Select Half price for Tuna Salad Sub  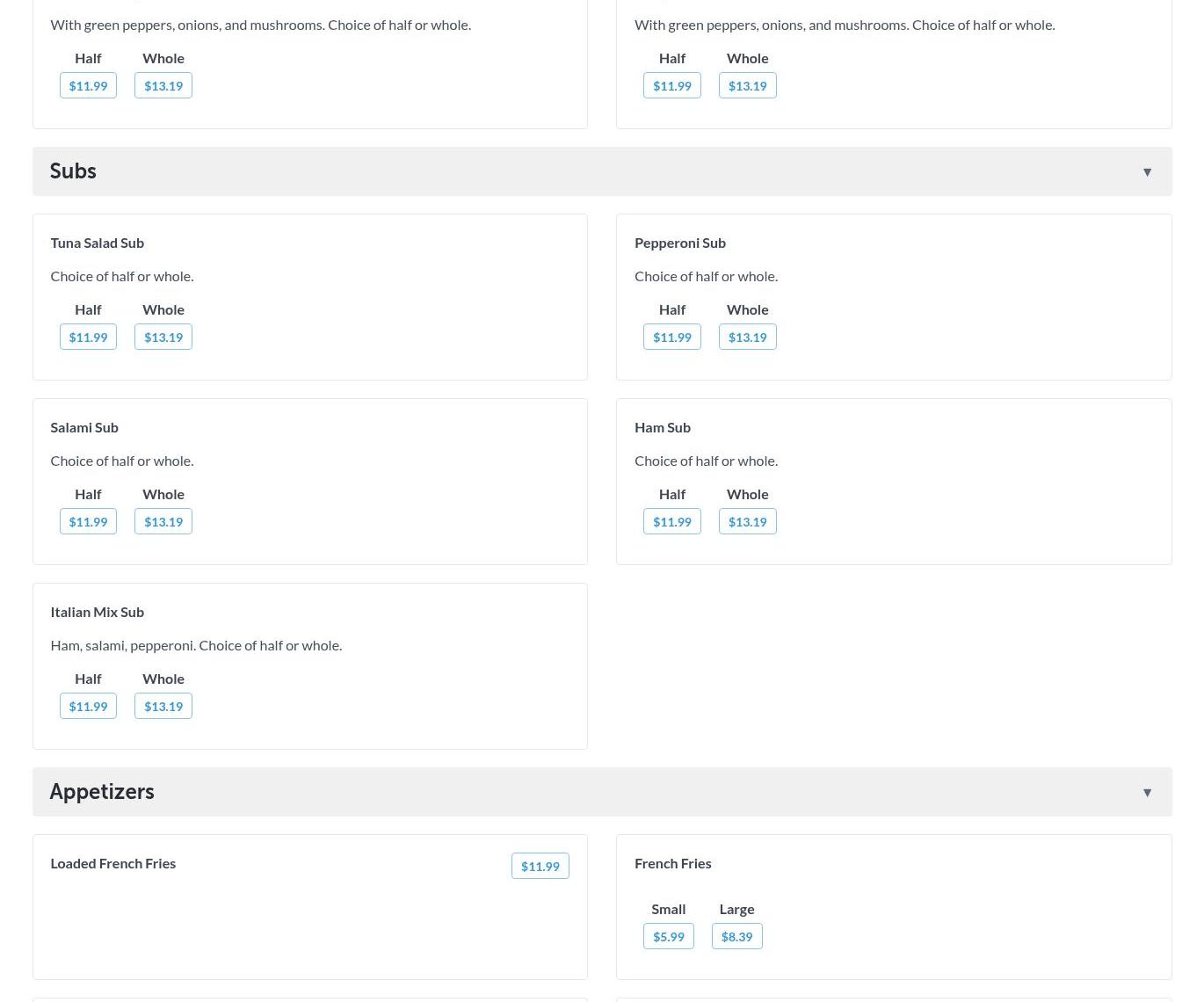[x=88, y=337]
